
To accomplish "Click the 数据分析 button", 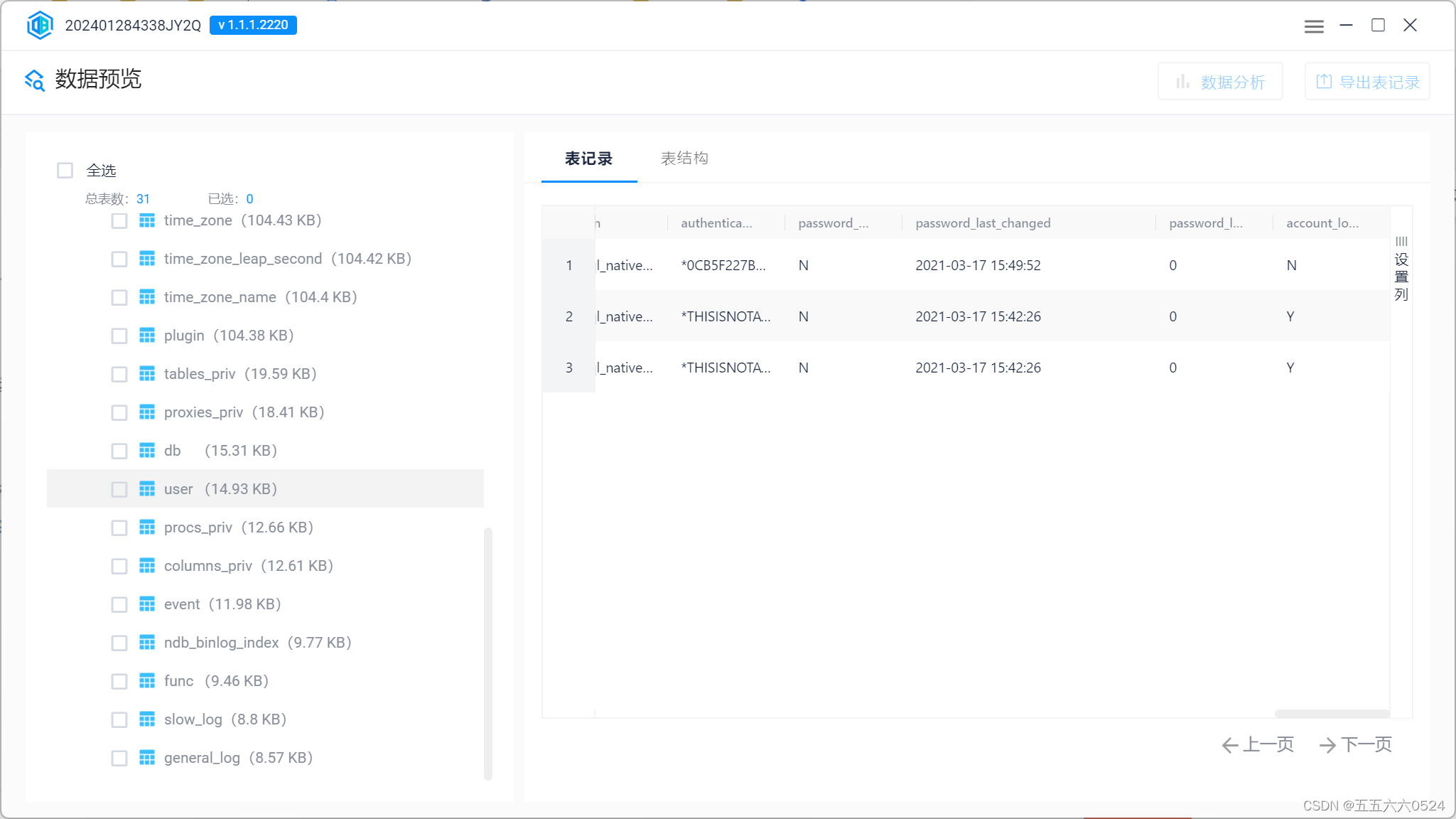I will pyautogui.click(x=1220, y=82).
